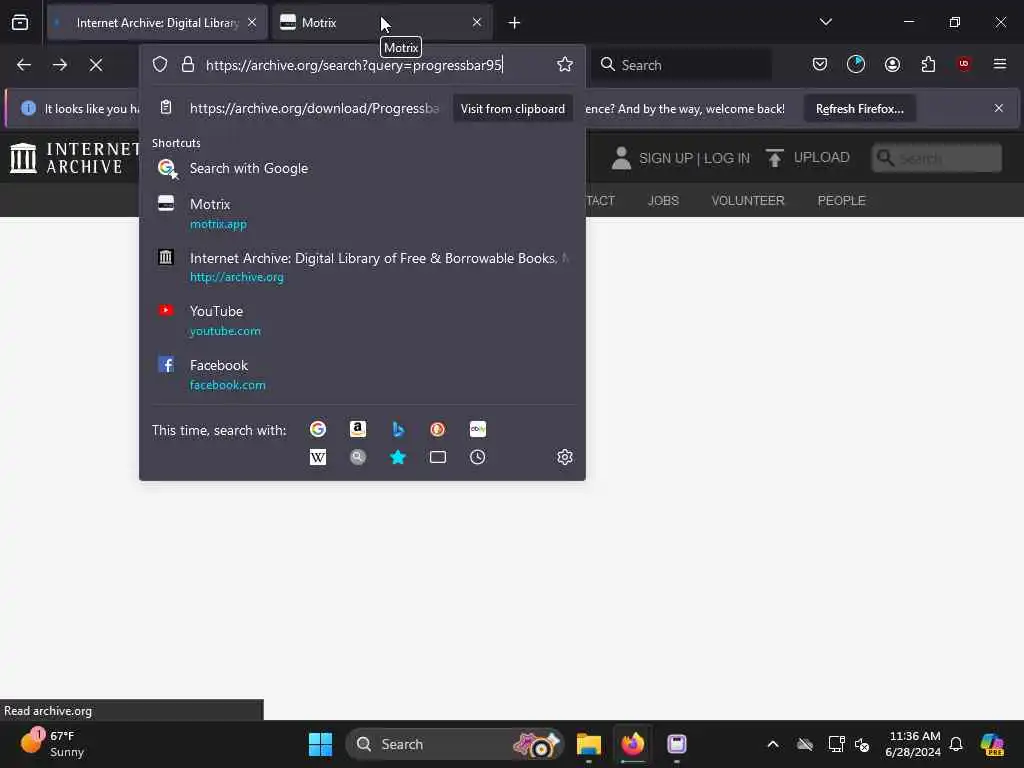Close the Internet Archive tab
This screenshot has height=768, width=1024.
(x=252, y=23)
